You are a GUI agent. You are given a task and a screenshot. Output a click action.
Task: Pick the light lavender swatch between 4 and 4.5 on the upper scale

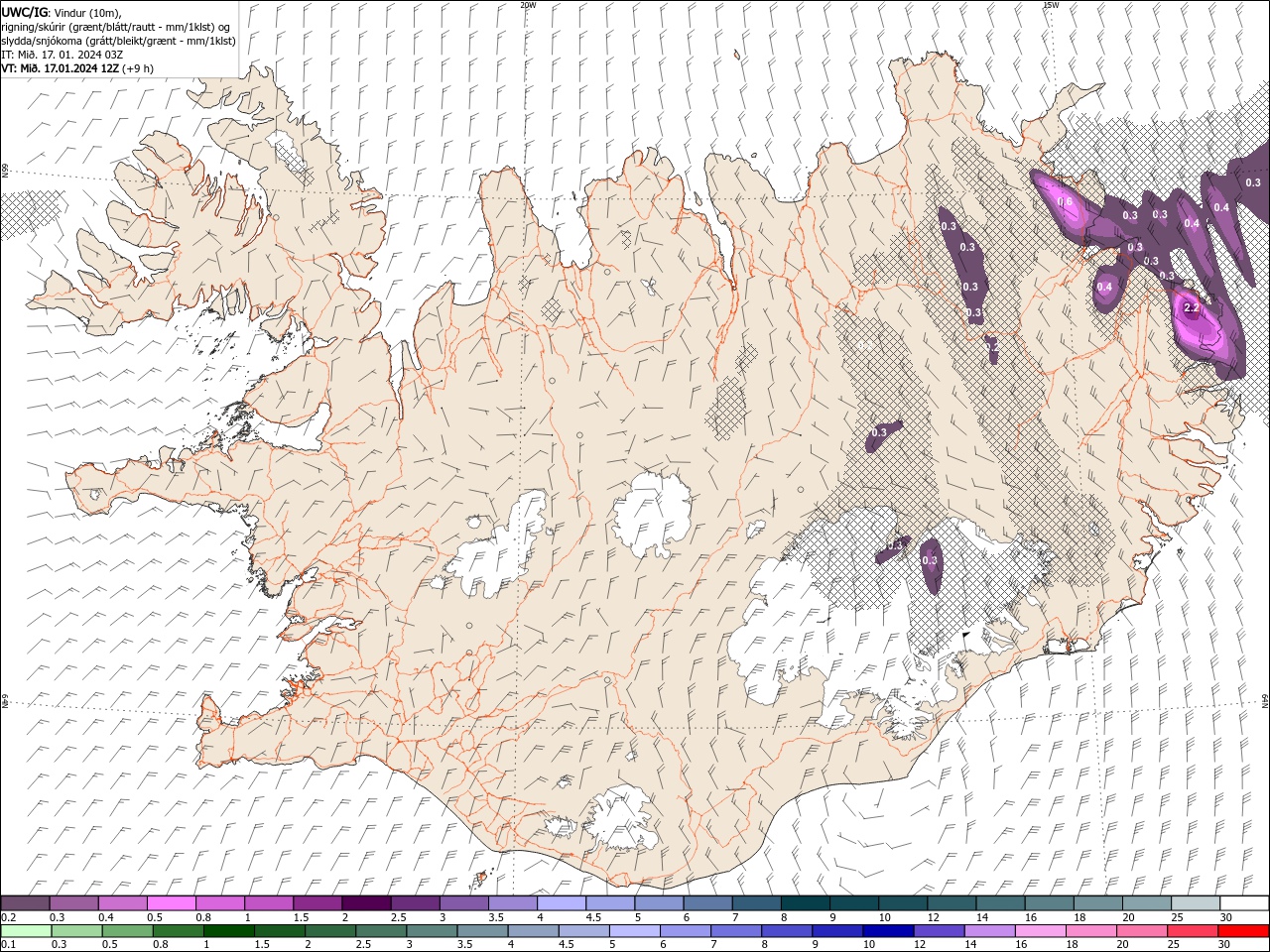(562, 903)
